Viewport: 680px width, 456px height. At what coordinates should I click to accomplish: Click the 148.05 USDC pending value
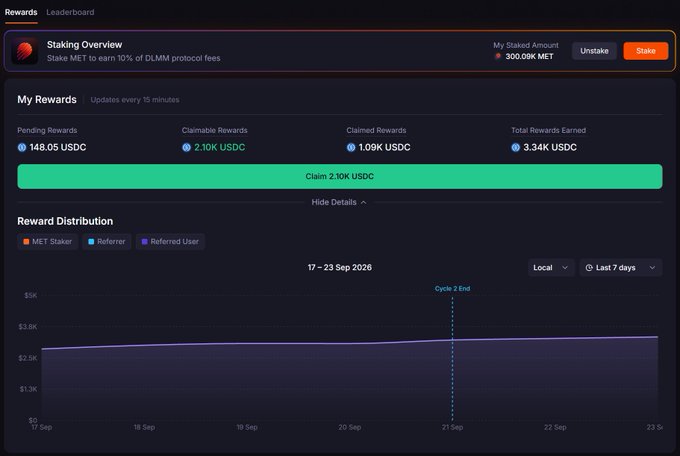pyautogui.click(x=58, y=148)
